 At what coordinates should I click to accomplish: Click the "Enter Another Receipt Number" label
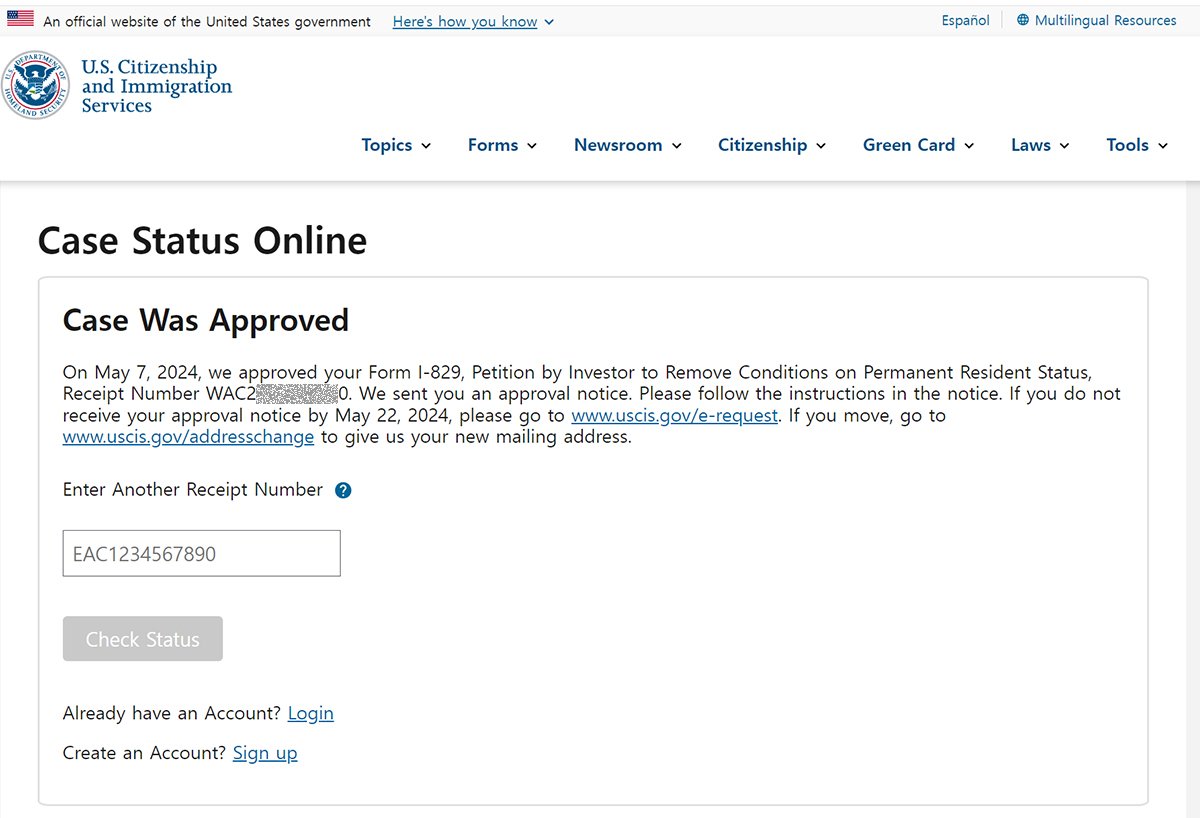[x=193, y=490]
